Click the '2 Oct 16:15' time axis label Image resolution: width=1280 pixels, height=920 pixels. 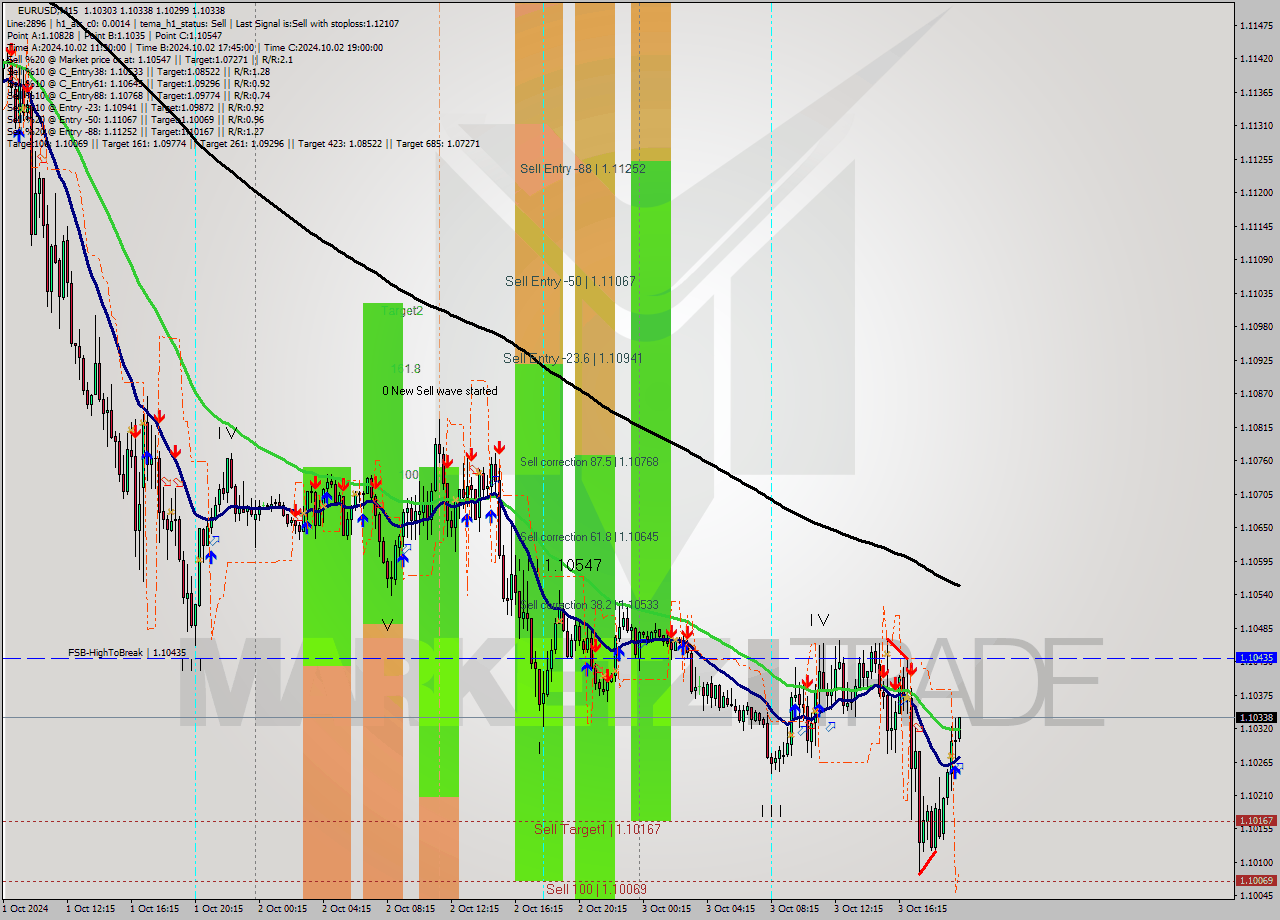[x=538, y=909]
